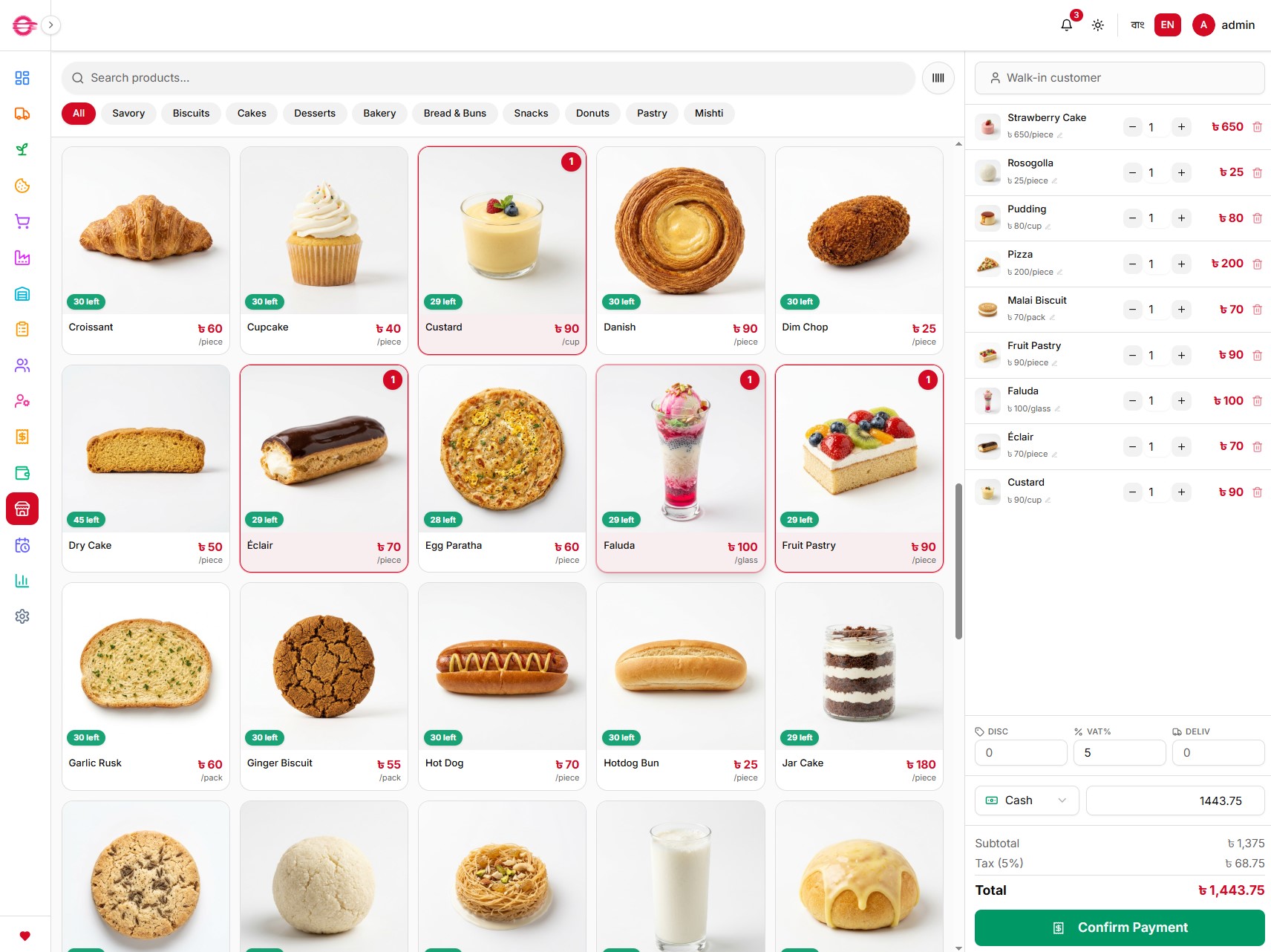Image resolution: width=1271 pixels, height=952 pixels.
Task: Open the Cash payment method dropdown
Action: pos(1026,801)
